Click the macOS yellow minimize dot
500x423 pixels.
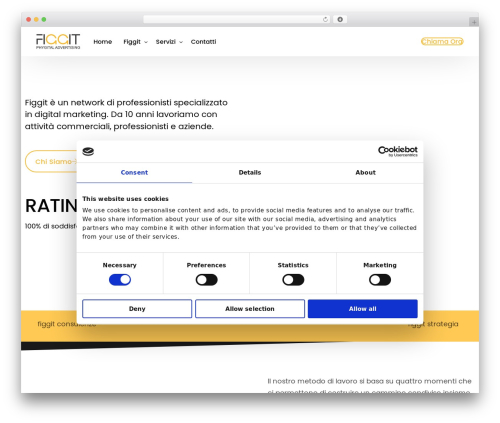[36, 19]
